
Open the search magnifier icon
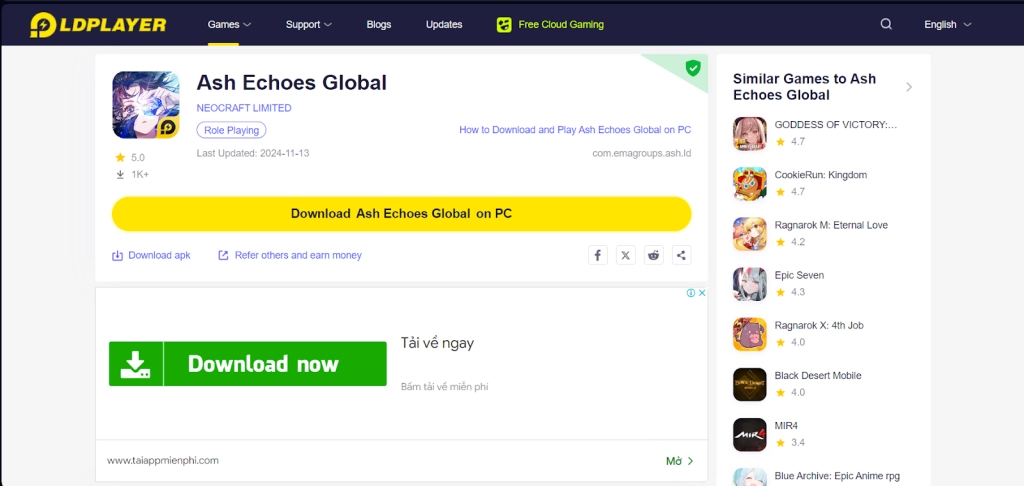click(886, 24)
